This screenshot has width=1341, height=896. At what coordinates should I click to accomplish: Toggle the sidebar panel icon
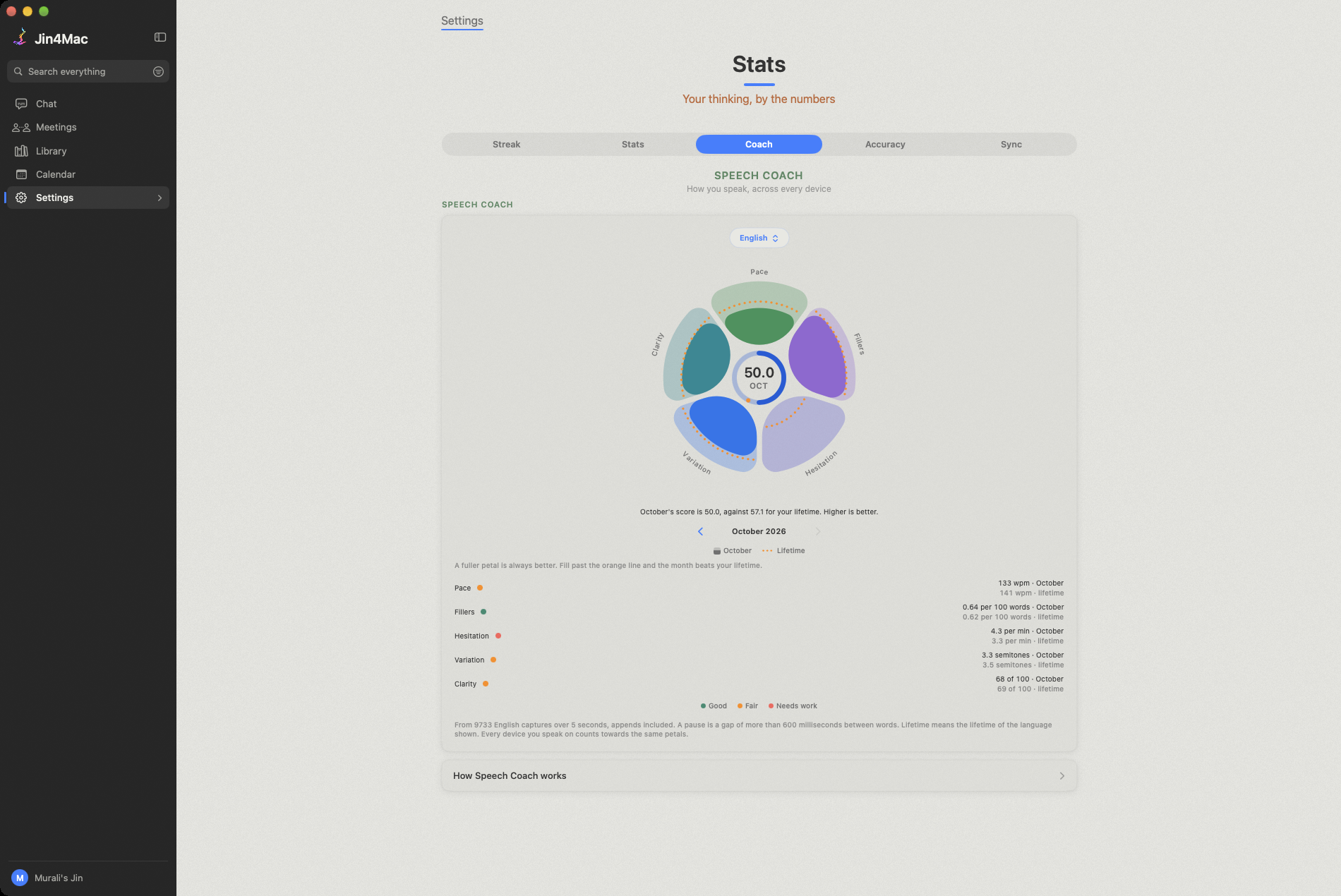pyautogui.click(x=160, y=37)
